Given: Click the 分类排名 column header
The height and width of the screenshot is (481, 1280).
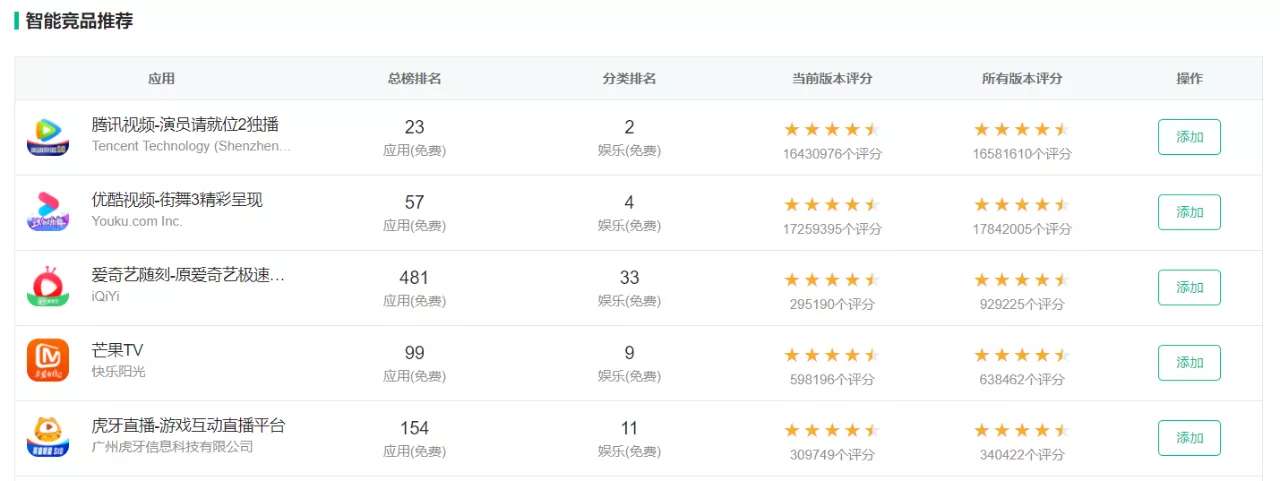Looking at the screenshot, I should [x=629, y=78].
